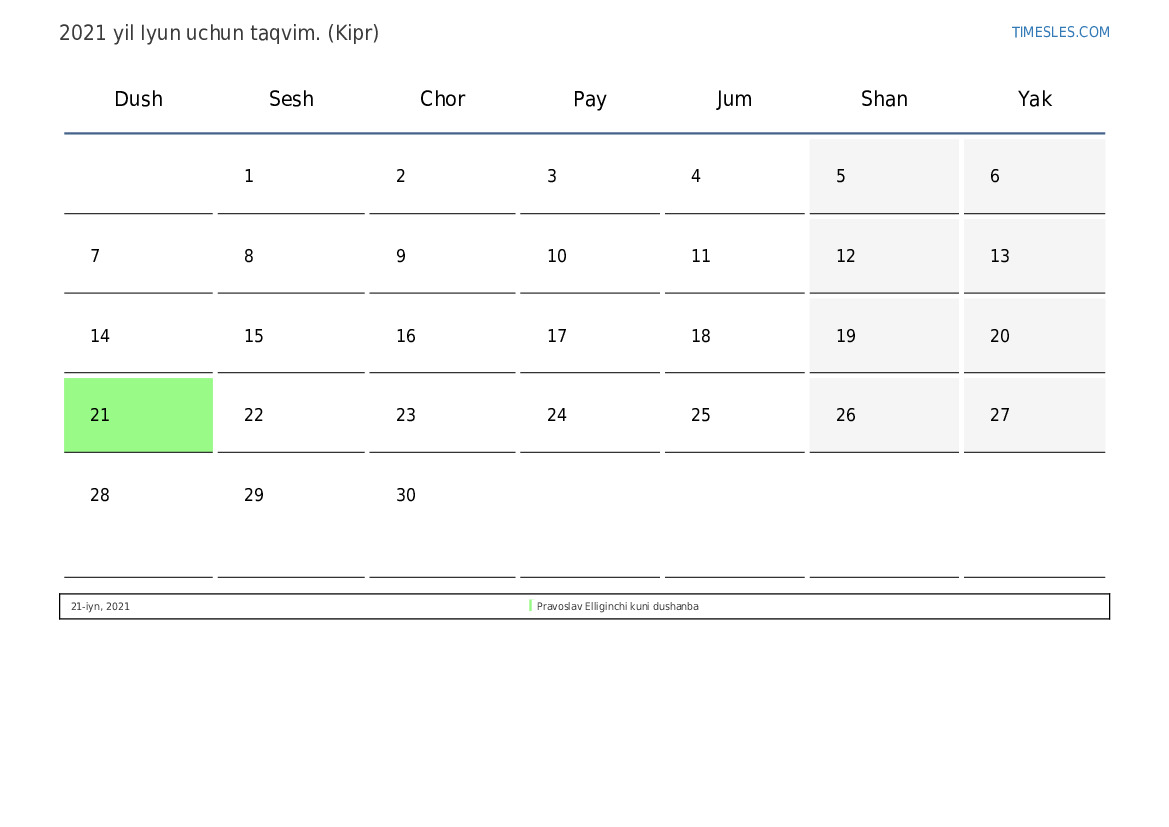The width and height of the screenshot is (1169, 827).
Task: Select June 1 on the calendar
Action: pyautogui.click(x=290, y=177)
